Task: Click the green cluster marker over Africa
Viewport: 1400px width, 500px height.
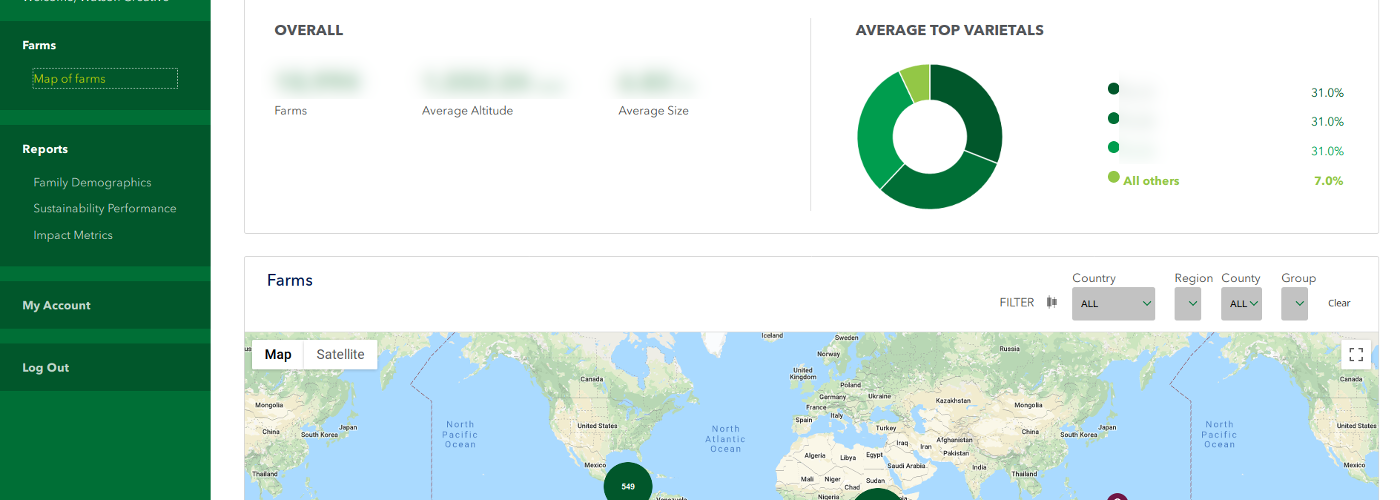Action: (877, 494)
